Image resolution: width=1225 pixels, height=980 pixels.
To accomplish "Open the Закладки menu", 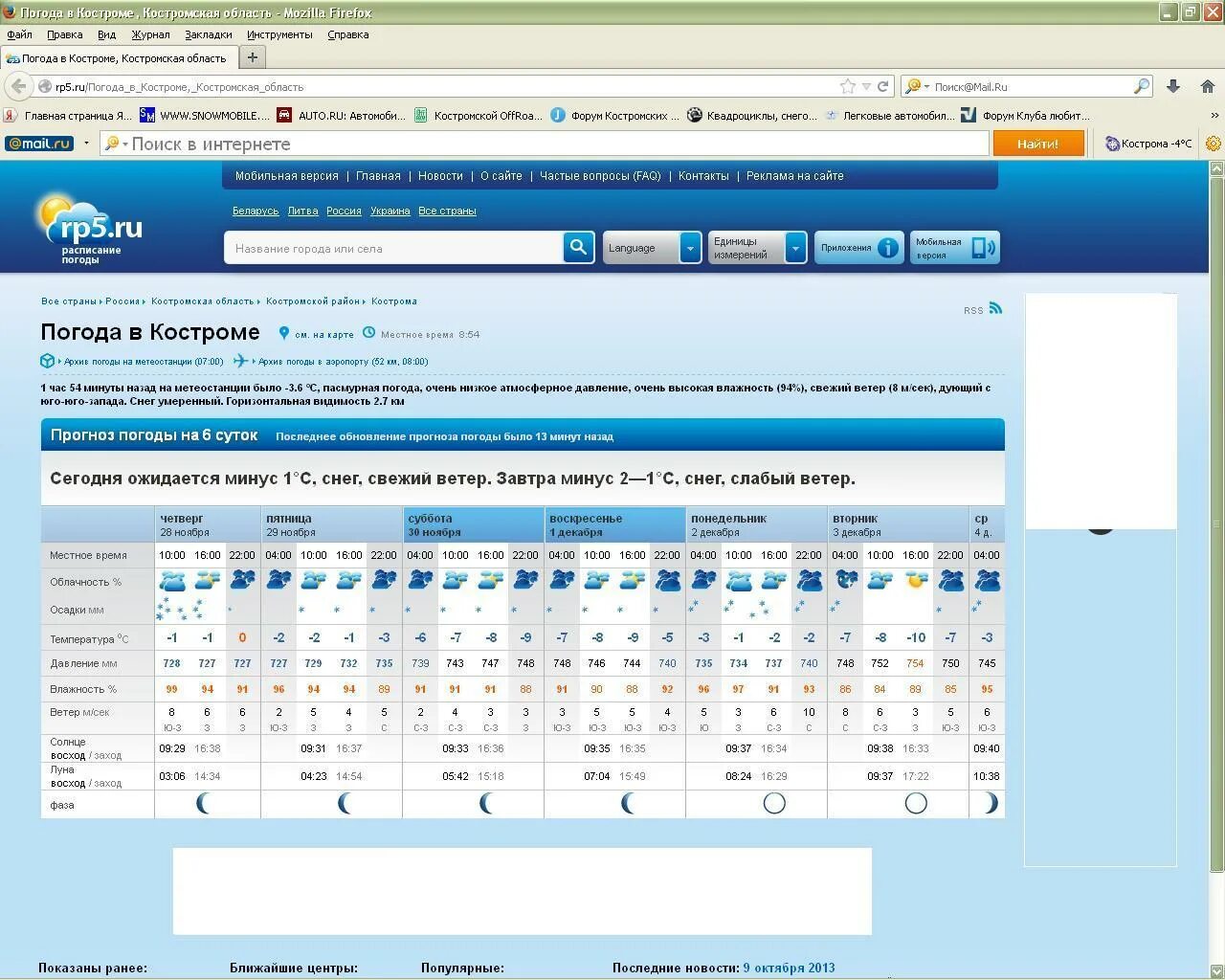I will pos(209,34).
